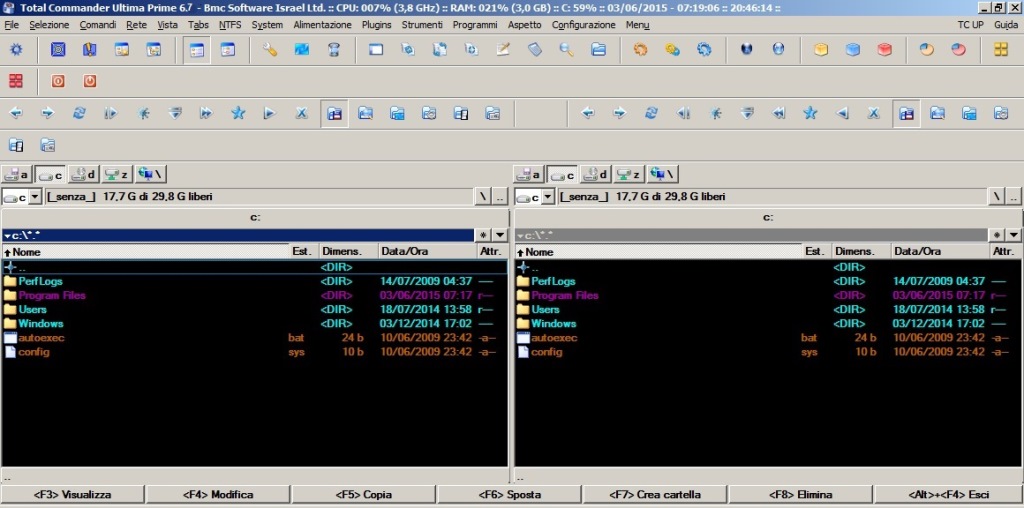This screenshot has height=508, width=1024.
Task: Select drive c in the left panel drive bar
Action: pyautogui.click(x=50, y=174)
